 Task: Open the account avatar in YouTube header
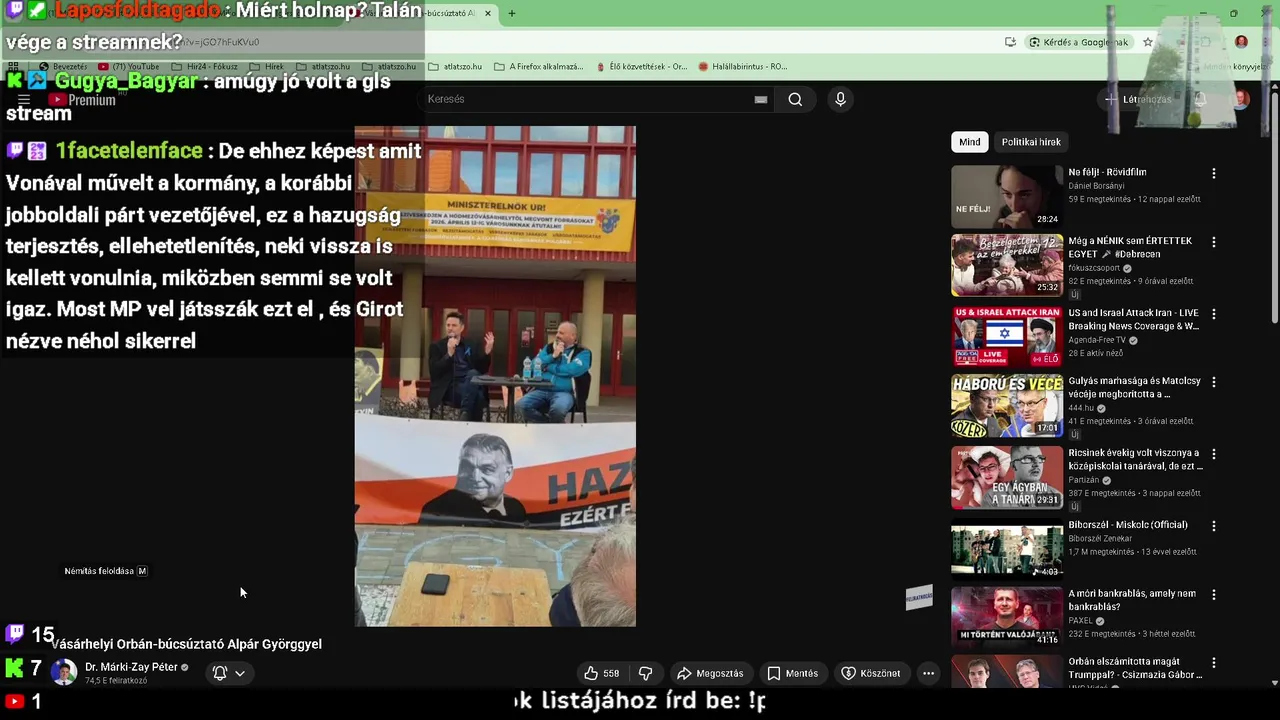click(1240, 99)
